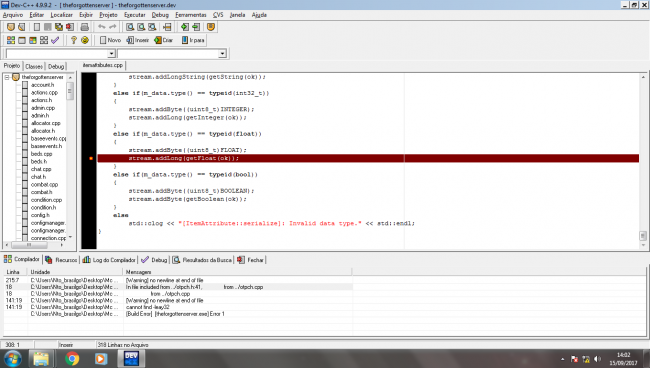This screenshot has height=368, width=650.
Task: Select admin.cpp in the project tree
Action: (x=43, y=108)
